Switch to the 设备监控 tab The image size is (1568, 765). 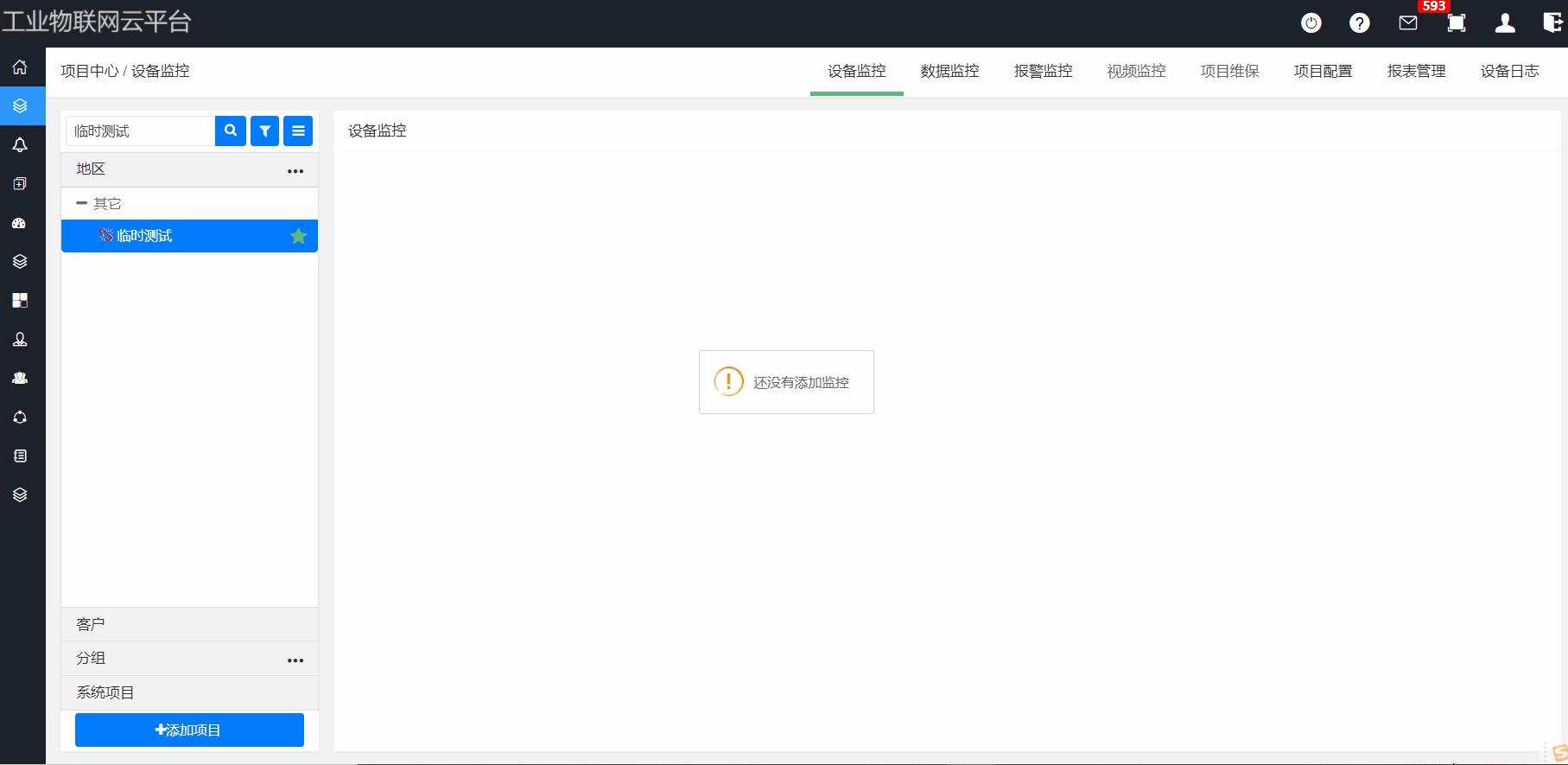[x=857, y=71]
